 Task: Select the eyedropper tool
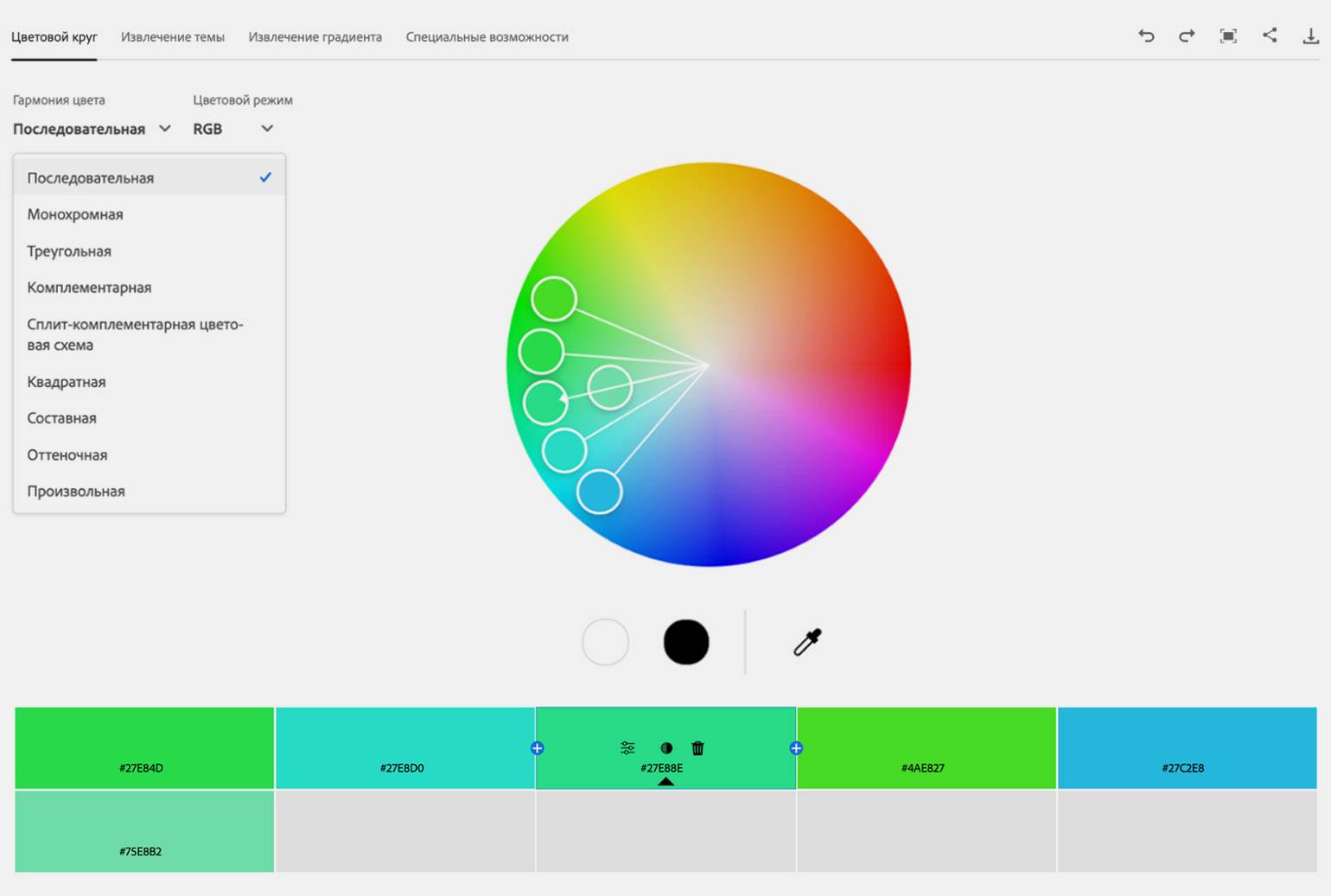[x=807, y=642]
